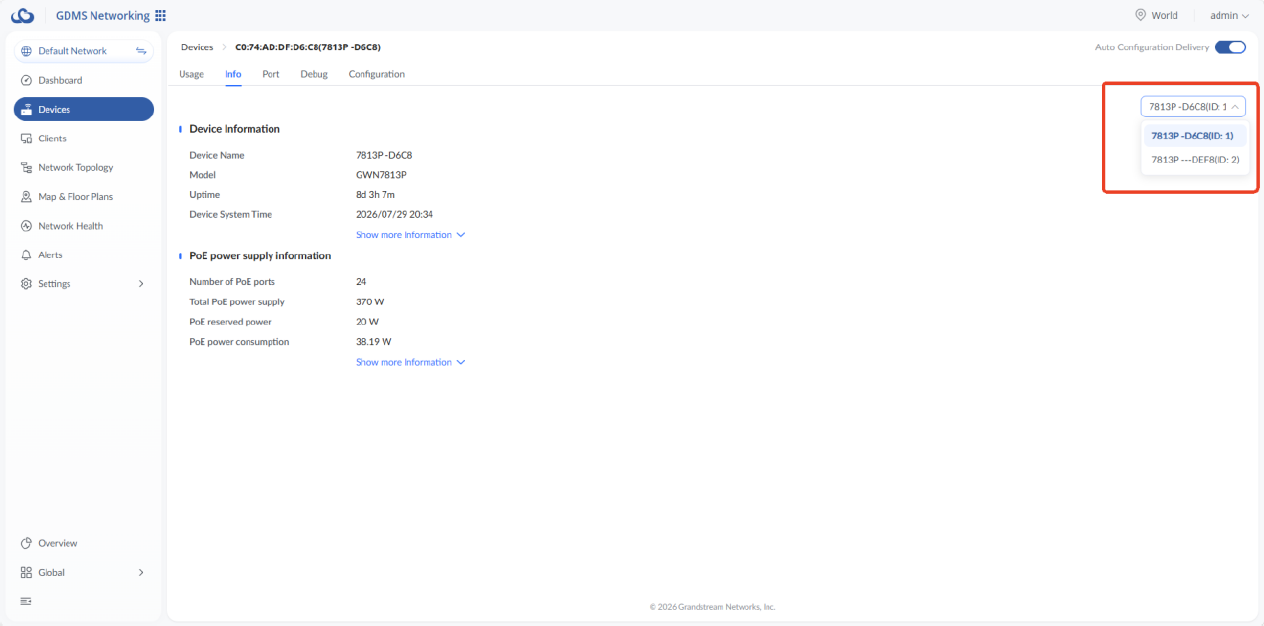This screenshot has height=626, width=1264.
Task: Switch to the Port tab
Action: point(270,74)
